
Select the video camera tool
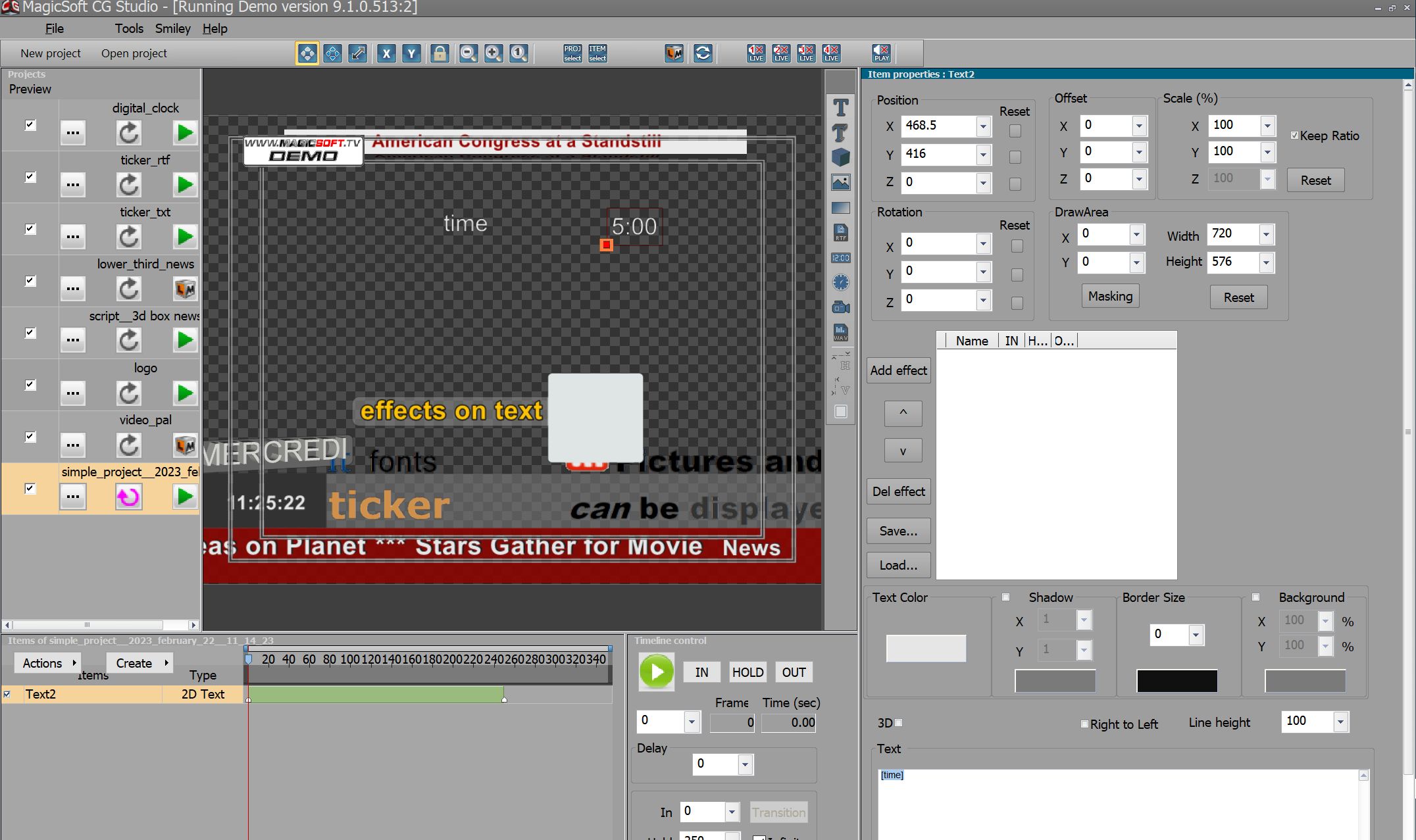pos(840,307)
